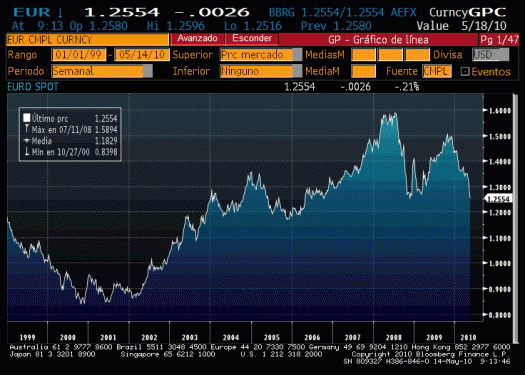The height and width of the screenshot is (375, 525).
Task: Edit the Rango end date 05/14/10
Action: pos(142,55)
